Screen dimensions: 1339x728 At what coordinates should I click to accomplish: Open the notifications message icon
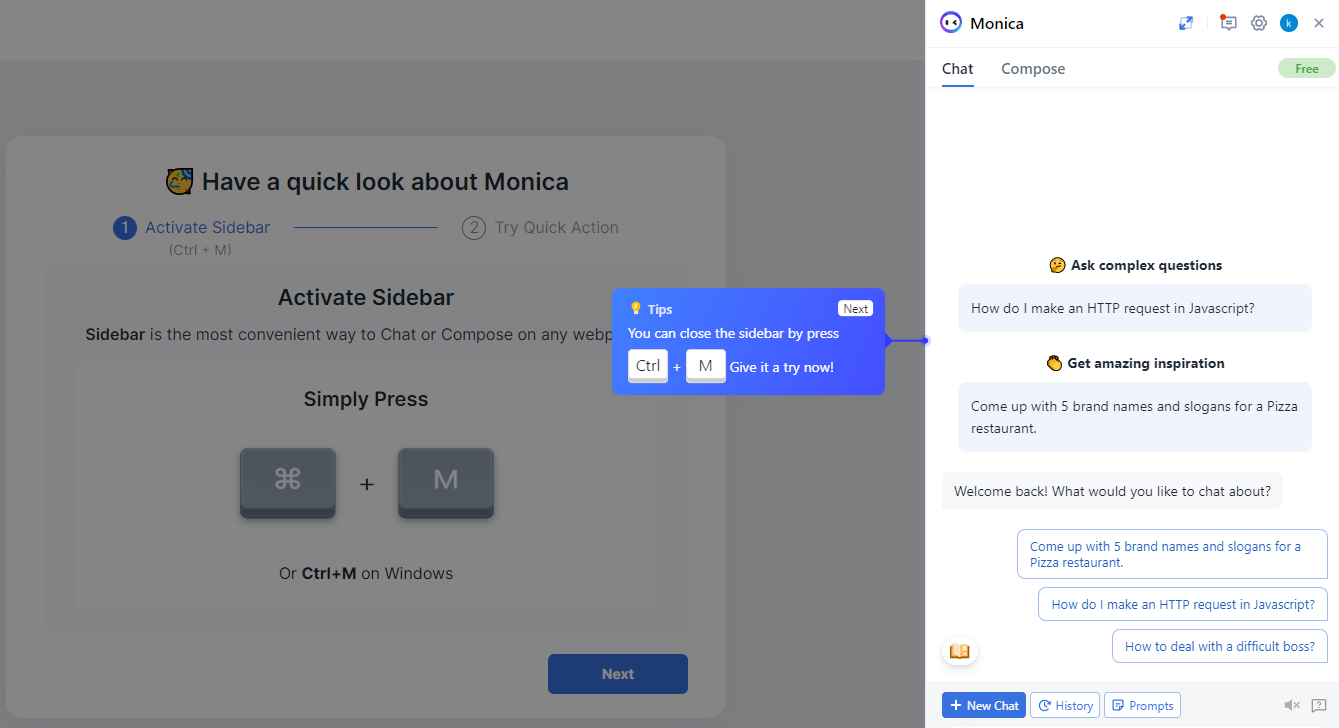point(1229,23)
